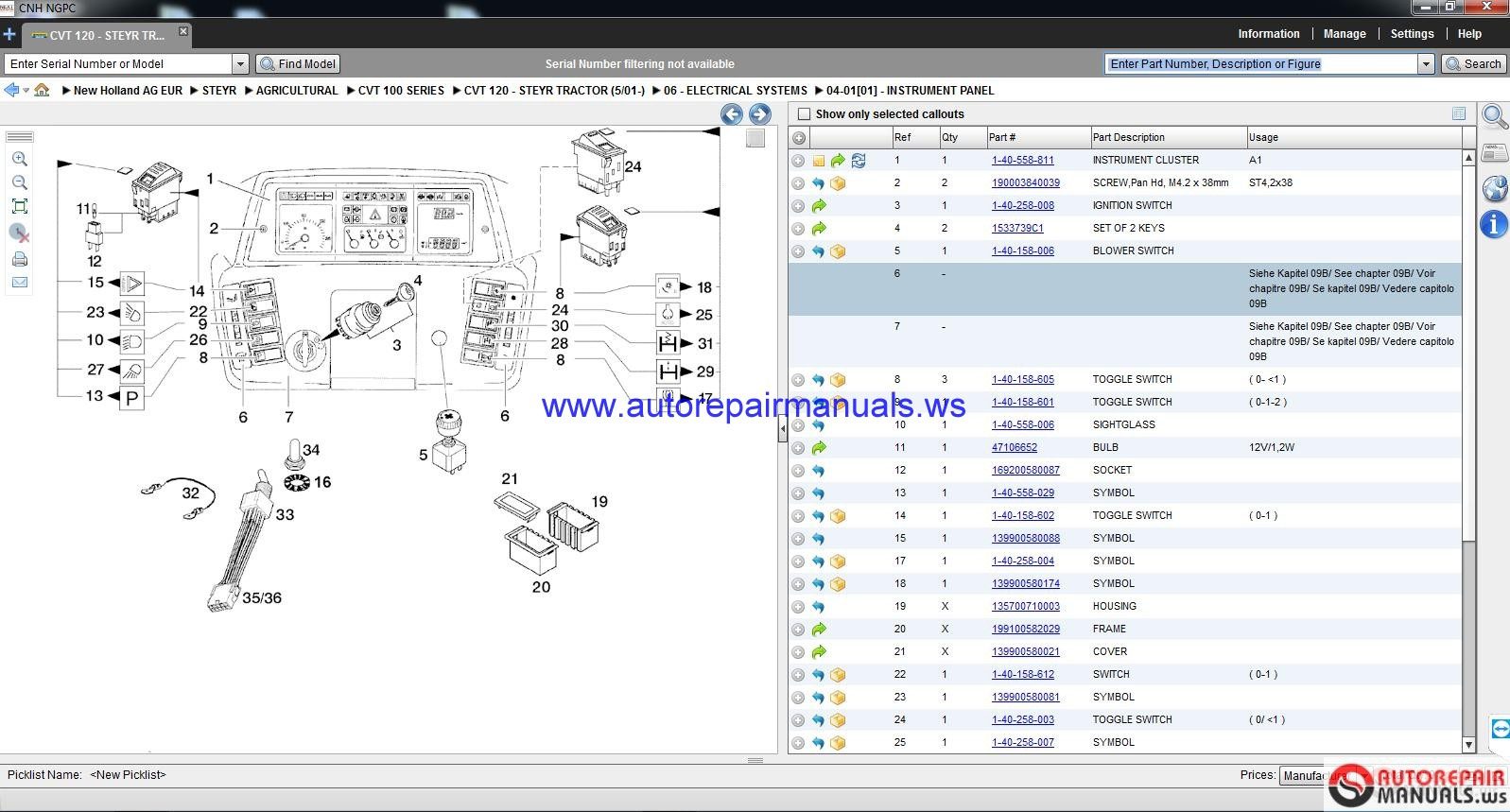
Task: Open part link 1533739C1
Action: coord(1017,229)
